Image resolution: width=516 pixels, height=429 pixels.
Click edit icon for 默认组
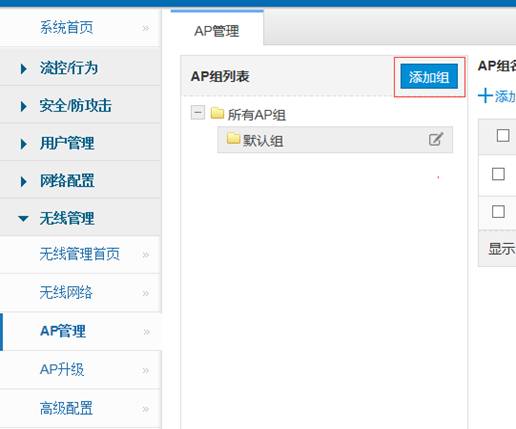click(436, 139)
